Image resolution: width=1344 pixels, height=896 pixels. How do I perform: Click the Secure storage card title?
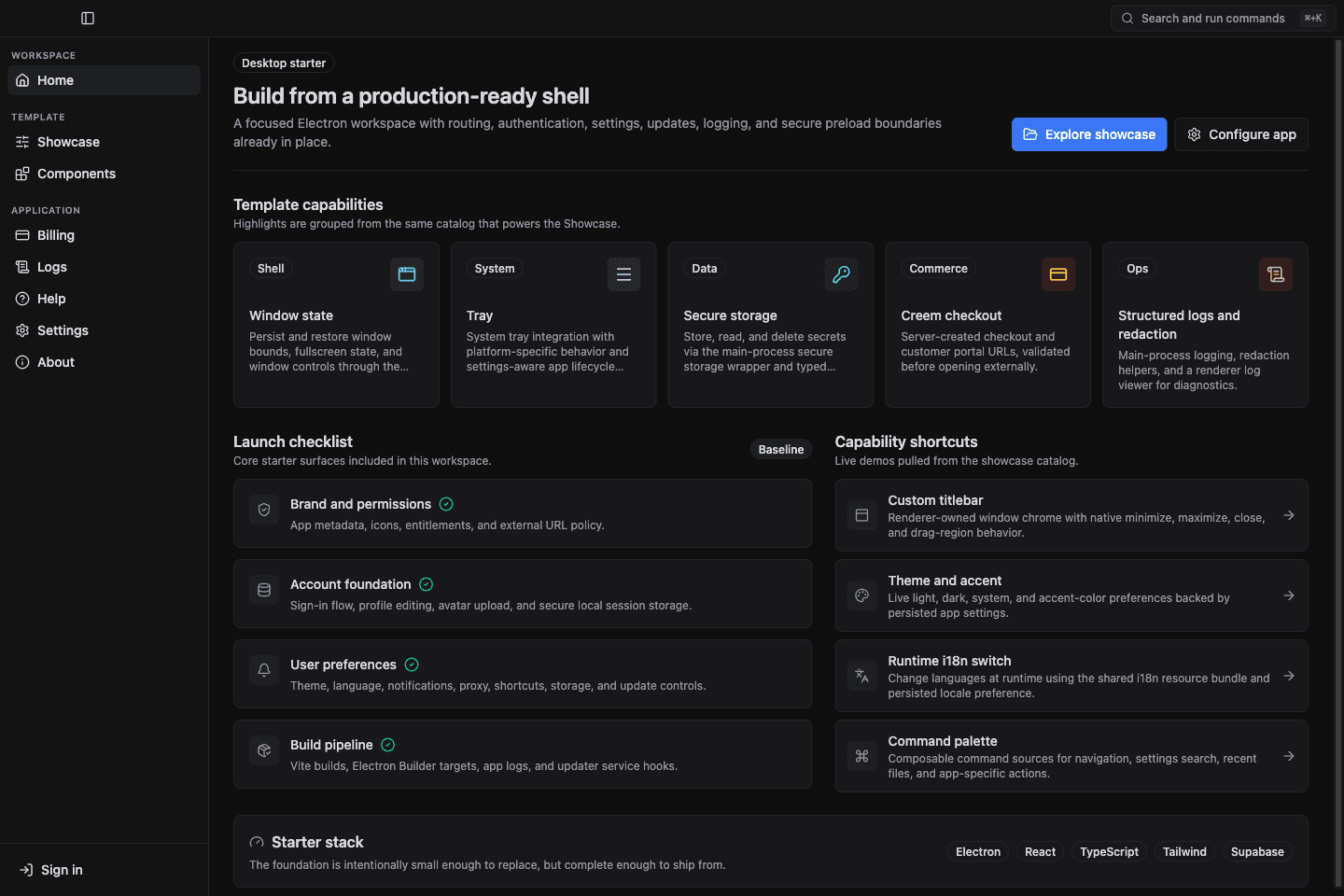pyautogui.click(x=730, y=315)
